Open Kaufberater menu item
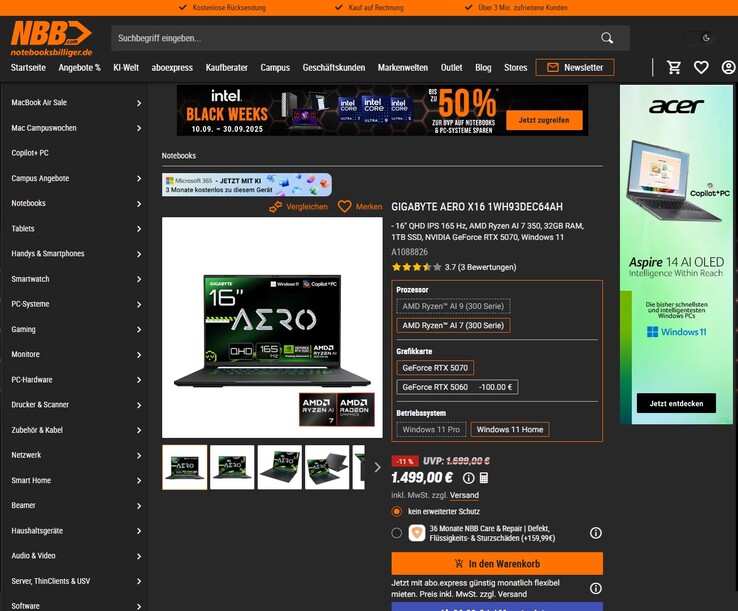738x611 pixels. point(226,67)
